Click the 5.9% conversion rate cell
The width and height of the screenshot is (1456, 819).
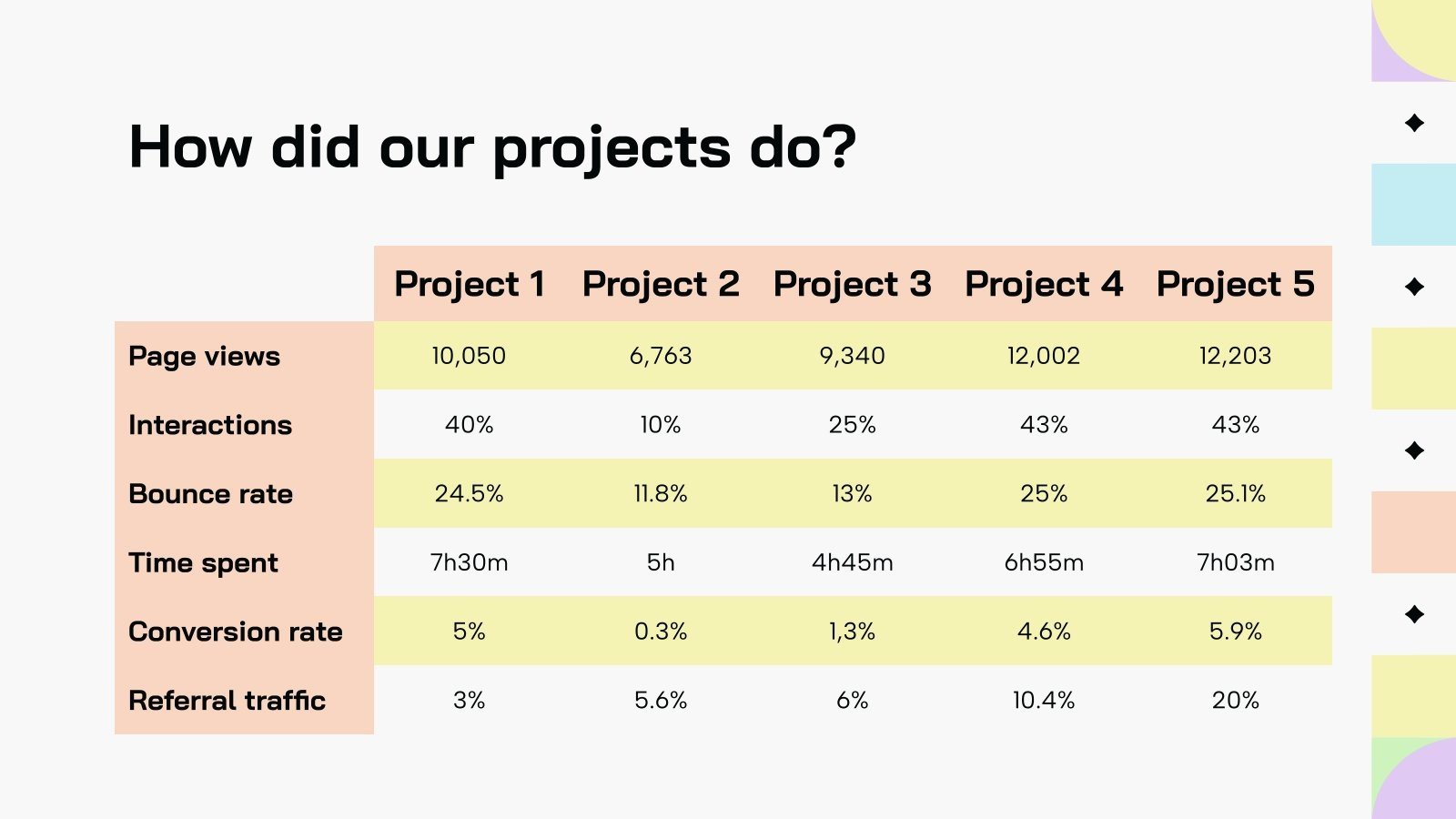1236,632
